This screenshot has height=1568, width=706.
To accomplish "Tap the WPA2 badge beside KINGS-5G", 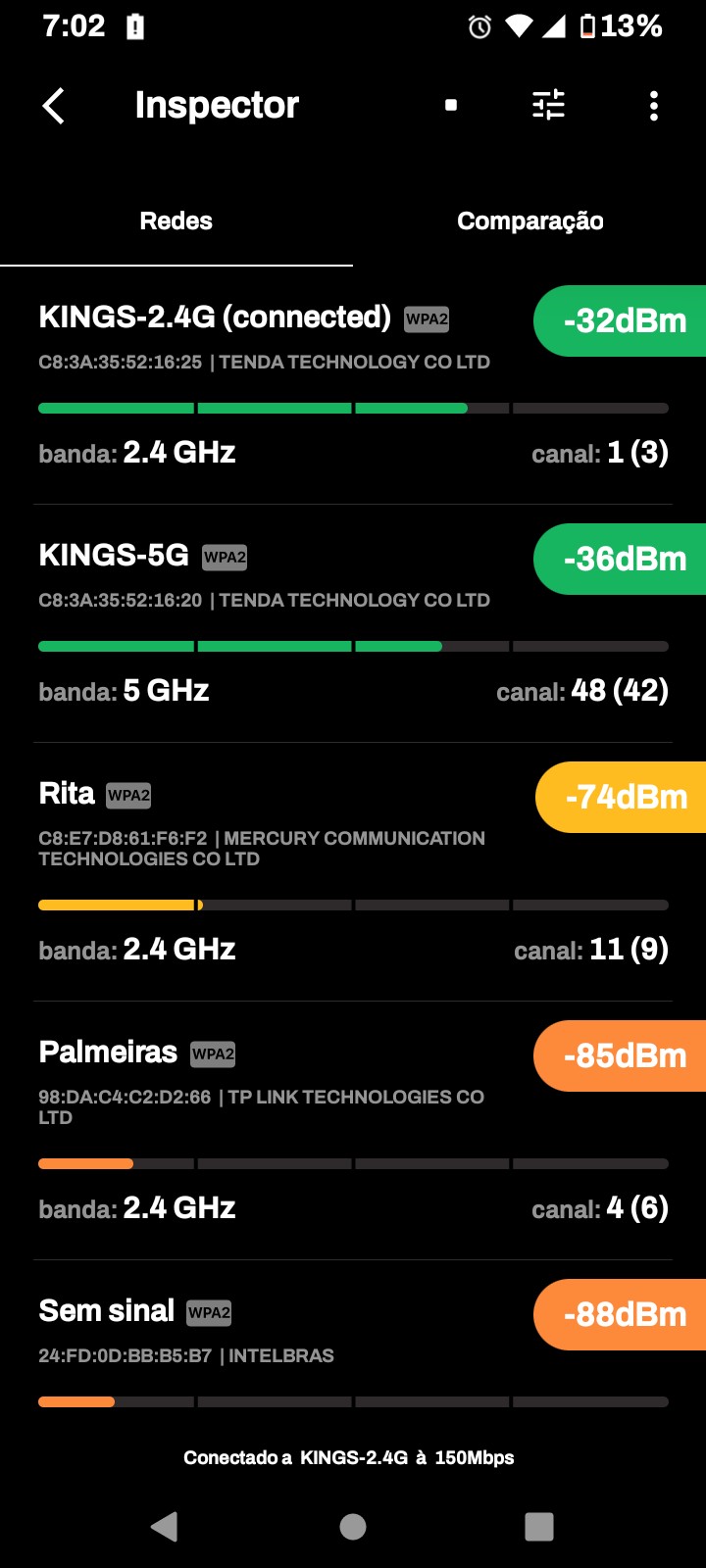I will [x=225, y=558].
